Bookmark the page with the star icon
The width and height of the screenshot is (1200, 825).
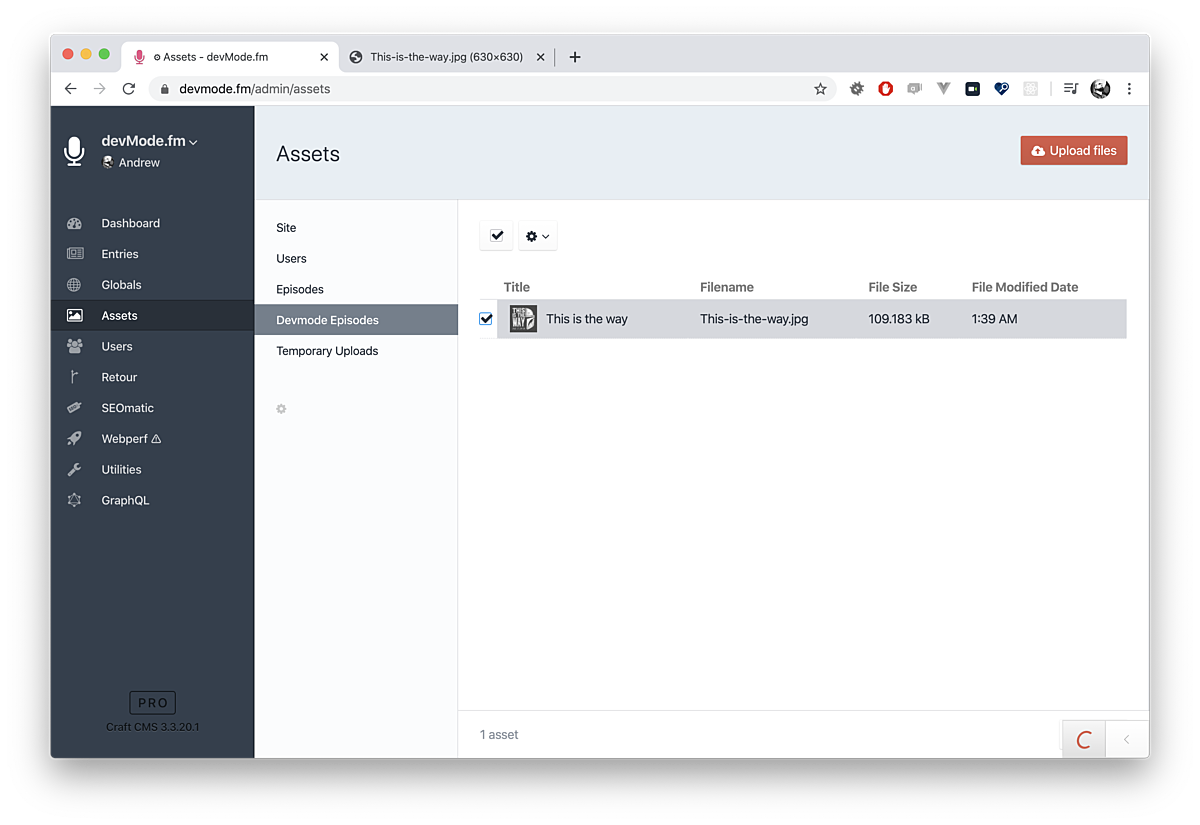pyautogui.click(x=820, y=88)
